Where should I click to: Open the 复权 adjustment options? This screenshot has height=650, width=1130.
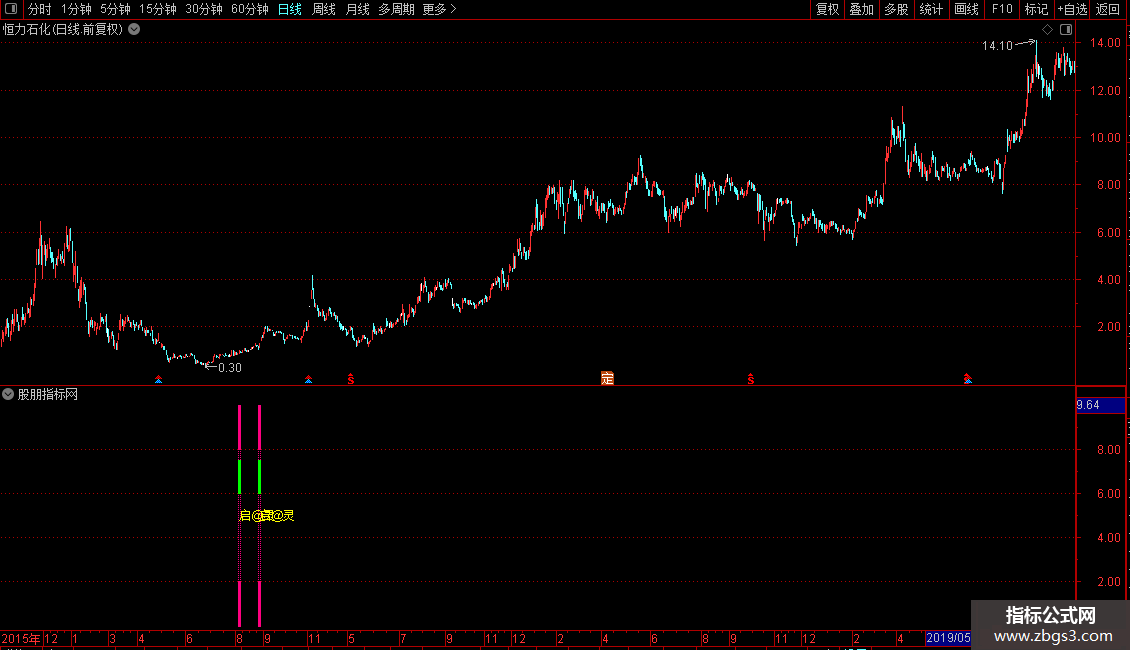[827, 9]
